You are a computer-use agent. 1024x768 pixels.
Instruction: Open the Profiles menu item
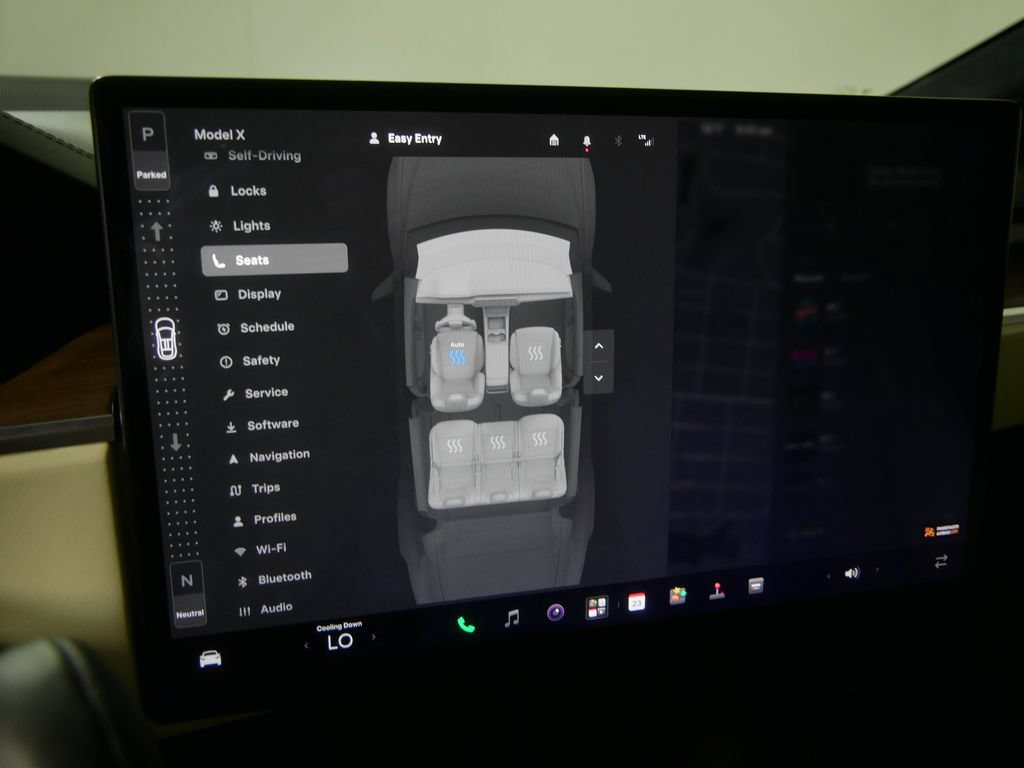click(264, 519)
